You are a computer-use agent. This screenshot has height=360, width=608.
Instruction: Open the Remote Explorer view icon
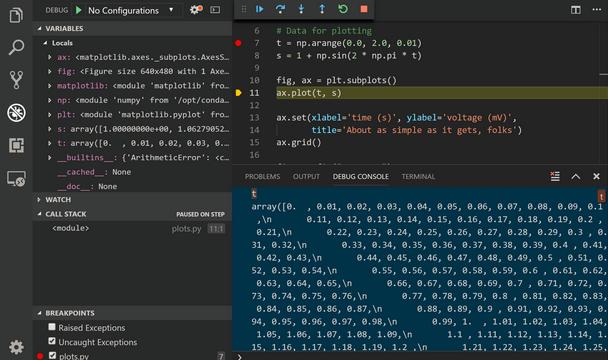point(16,178)
